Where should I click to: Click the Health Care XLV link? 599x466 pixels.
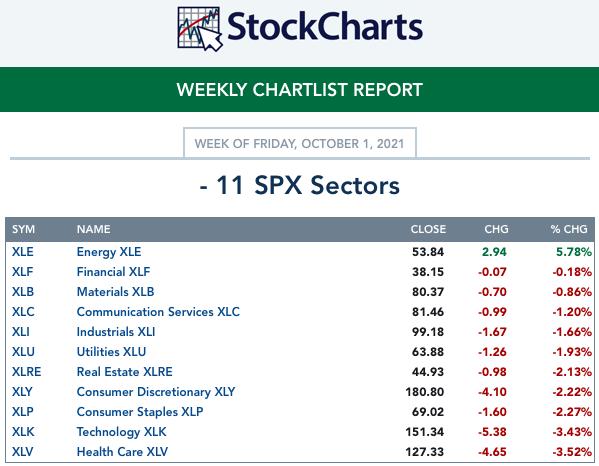click(122, 452)
